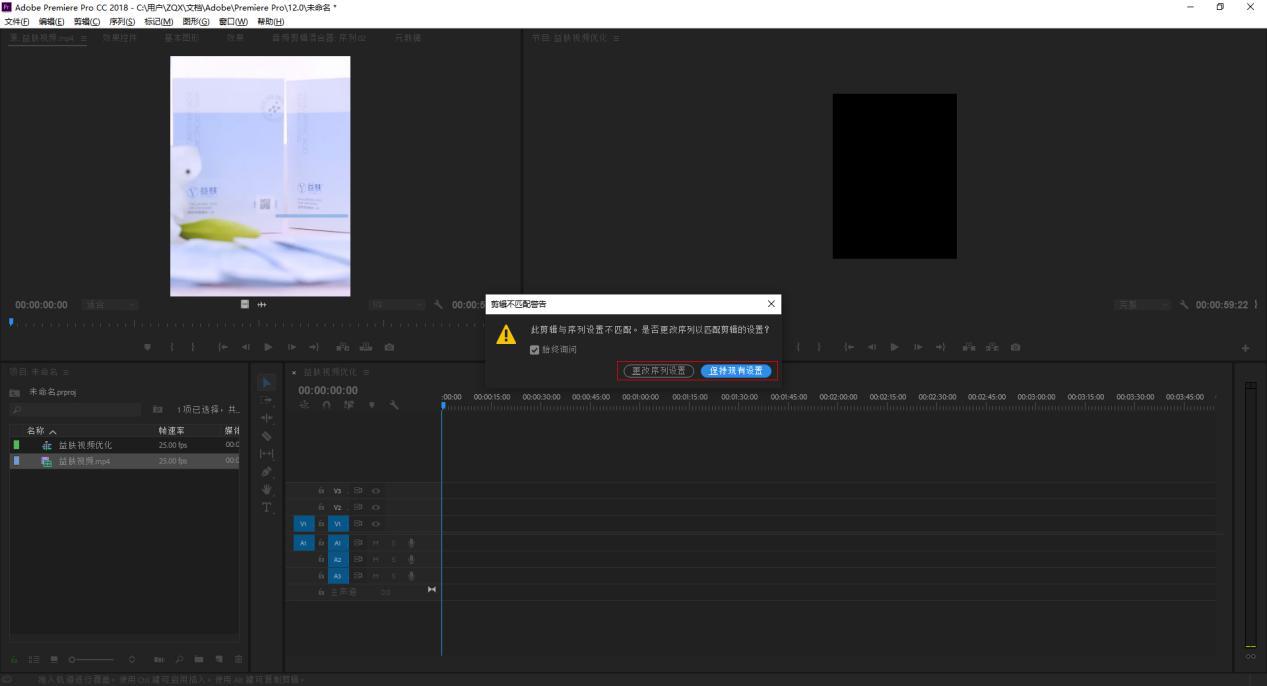Open Program monitor settings wrench
The width and height of the screenshot is (1267, 686).
point(1184,305)
